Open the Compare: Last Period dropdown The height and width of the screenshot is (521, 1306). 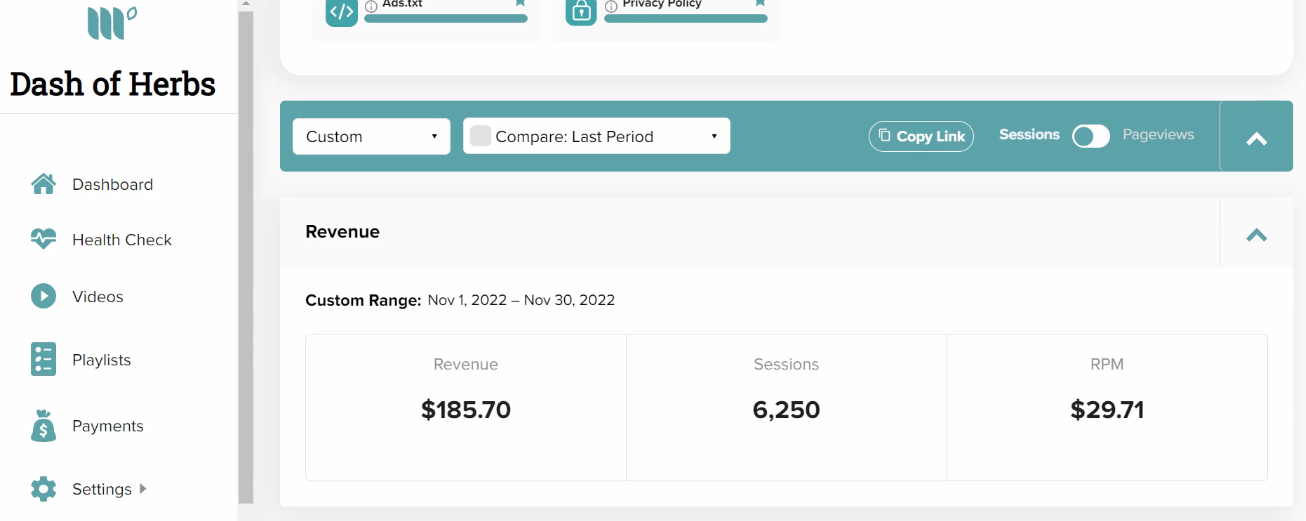597,136
